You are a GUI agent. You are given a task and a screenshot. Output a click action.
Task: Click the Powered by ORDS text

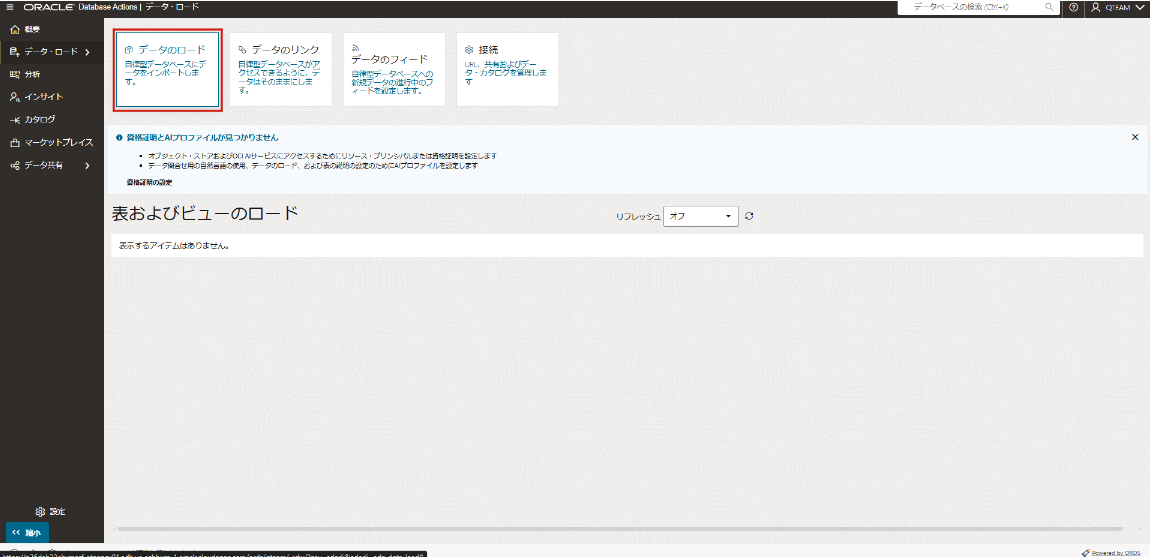coord(1115,553)
